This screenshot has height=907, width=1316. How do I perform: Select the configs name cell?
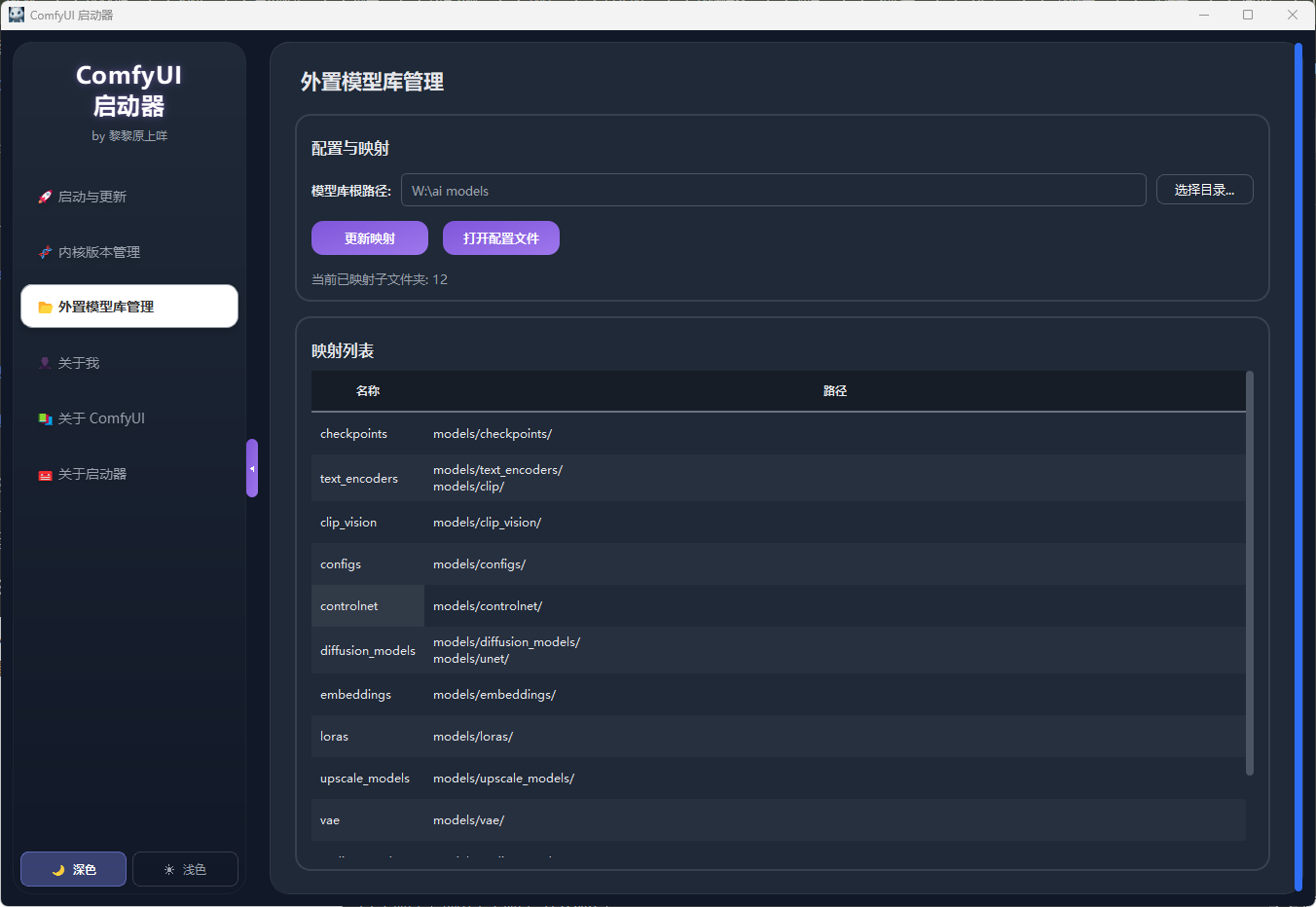pyautogui.click(x=368, y=564)
